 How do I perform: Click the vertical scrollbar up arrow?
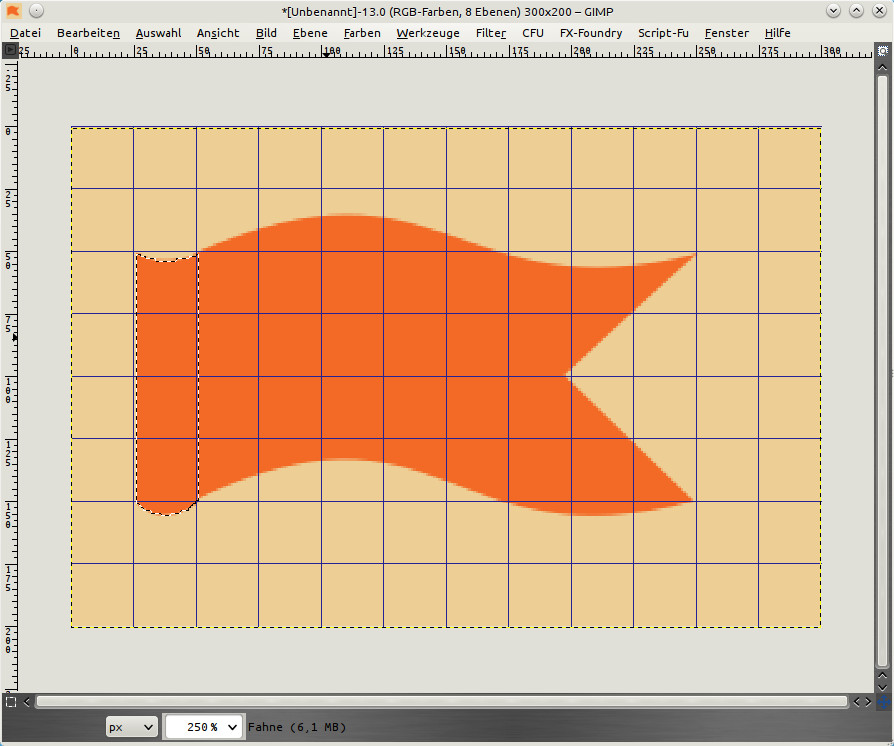(882, 67)
